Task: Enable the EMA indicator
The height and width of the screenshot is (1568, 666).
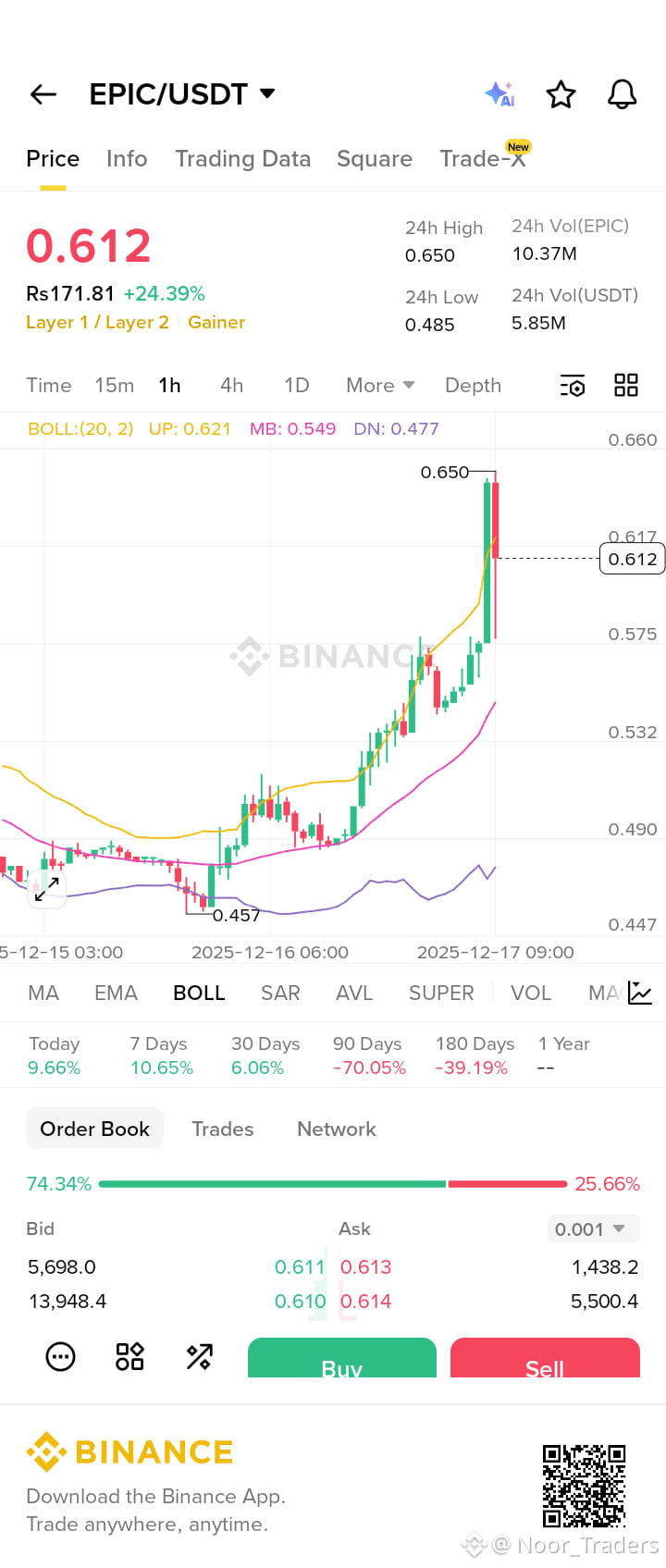Action: (116, 994)
